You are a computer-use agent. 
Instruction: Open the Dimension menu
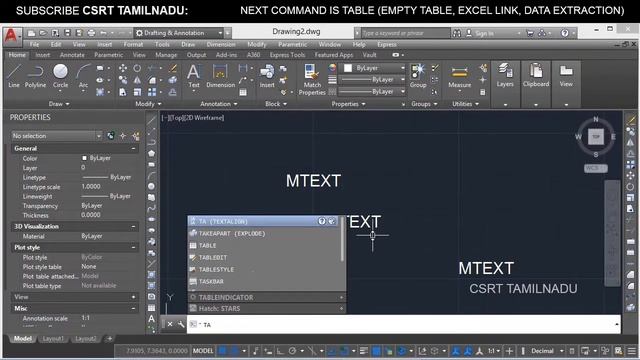(221, 44)
